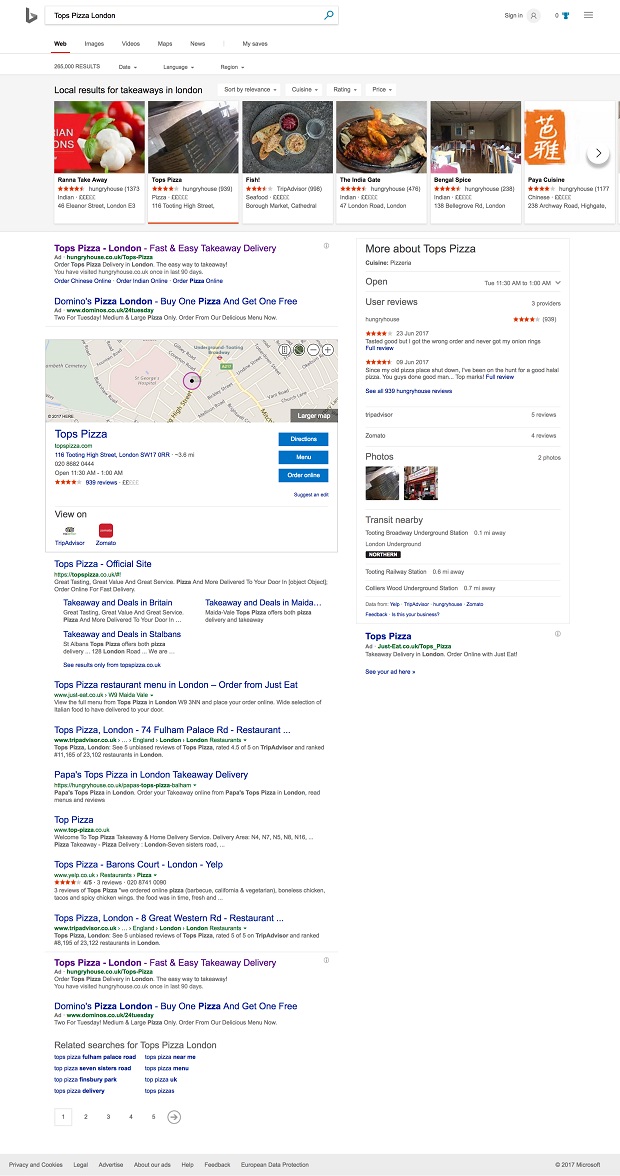The image size is (620, 1176).
Task: Click the next arrow on local results carousel
Action: pyautogui.click(x=598, y=153)
